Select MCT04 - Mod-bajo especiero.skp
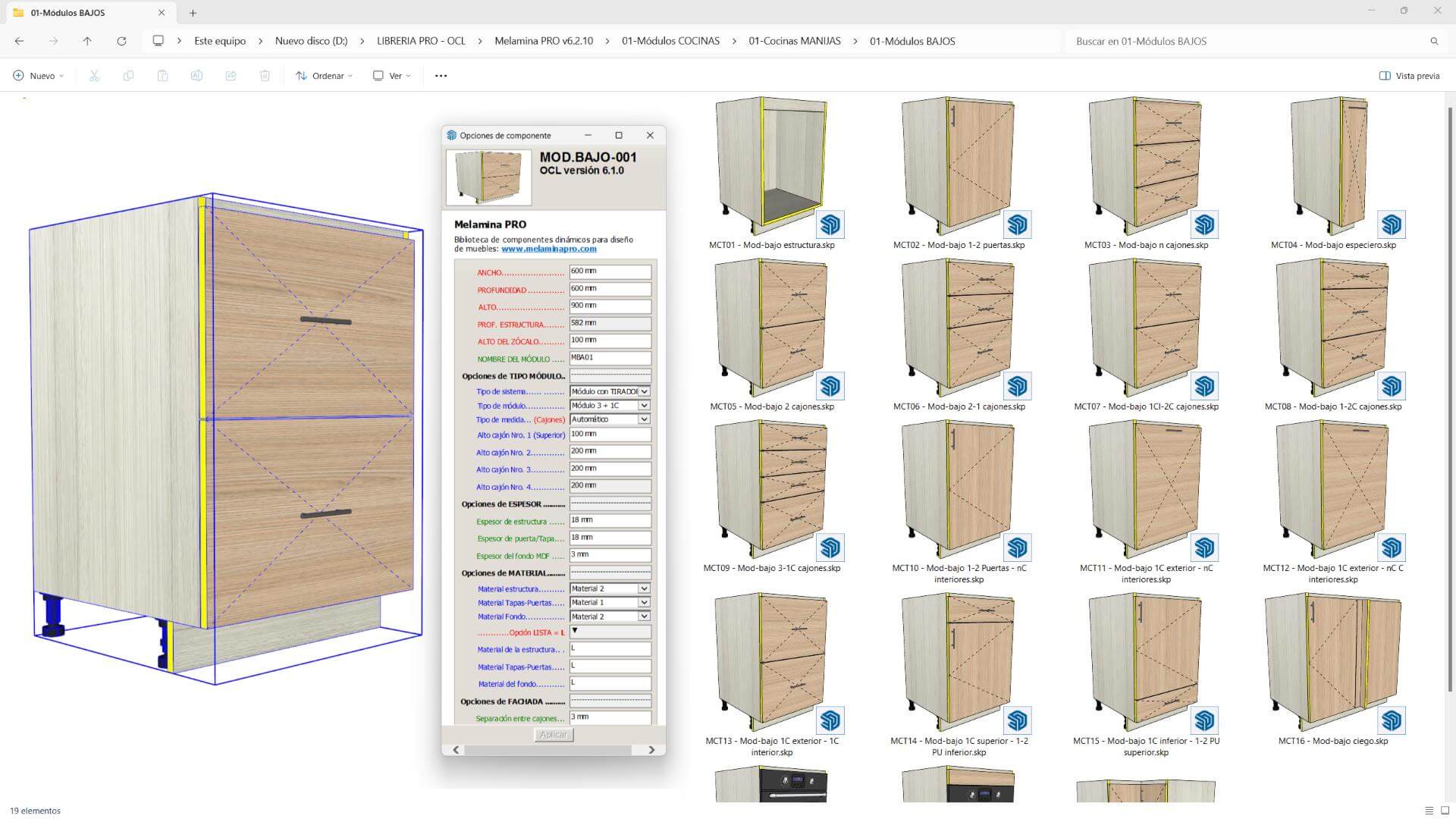Image resolution: width=1456 pixels, height=819 pixels. coord(1333,173)
